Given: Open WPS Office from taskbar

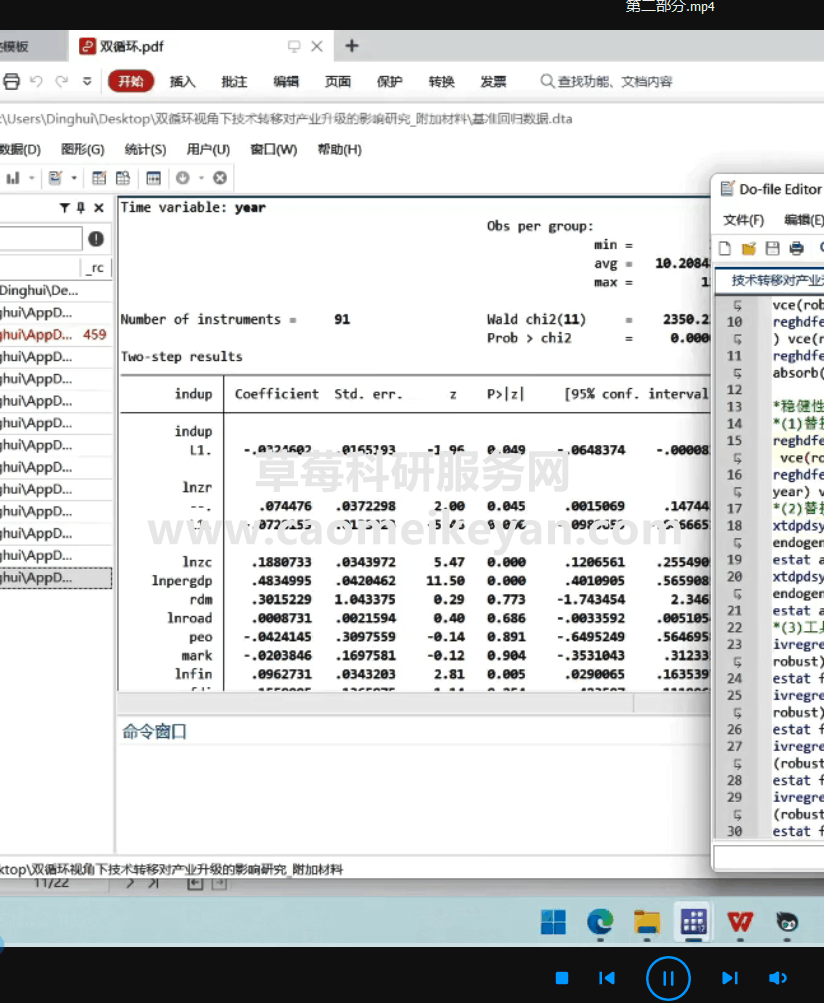Looking at the screenshot, I should (740, 922).
